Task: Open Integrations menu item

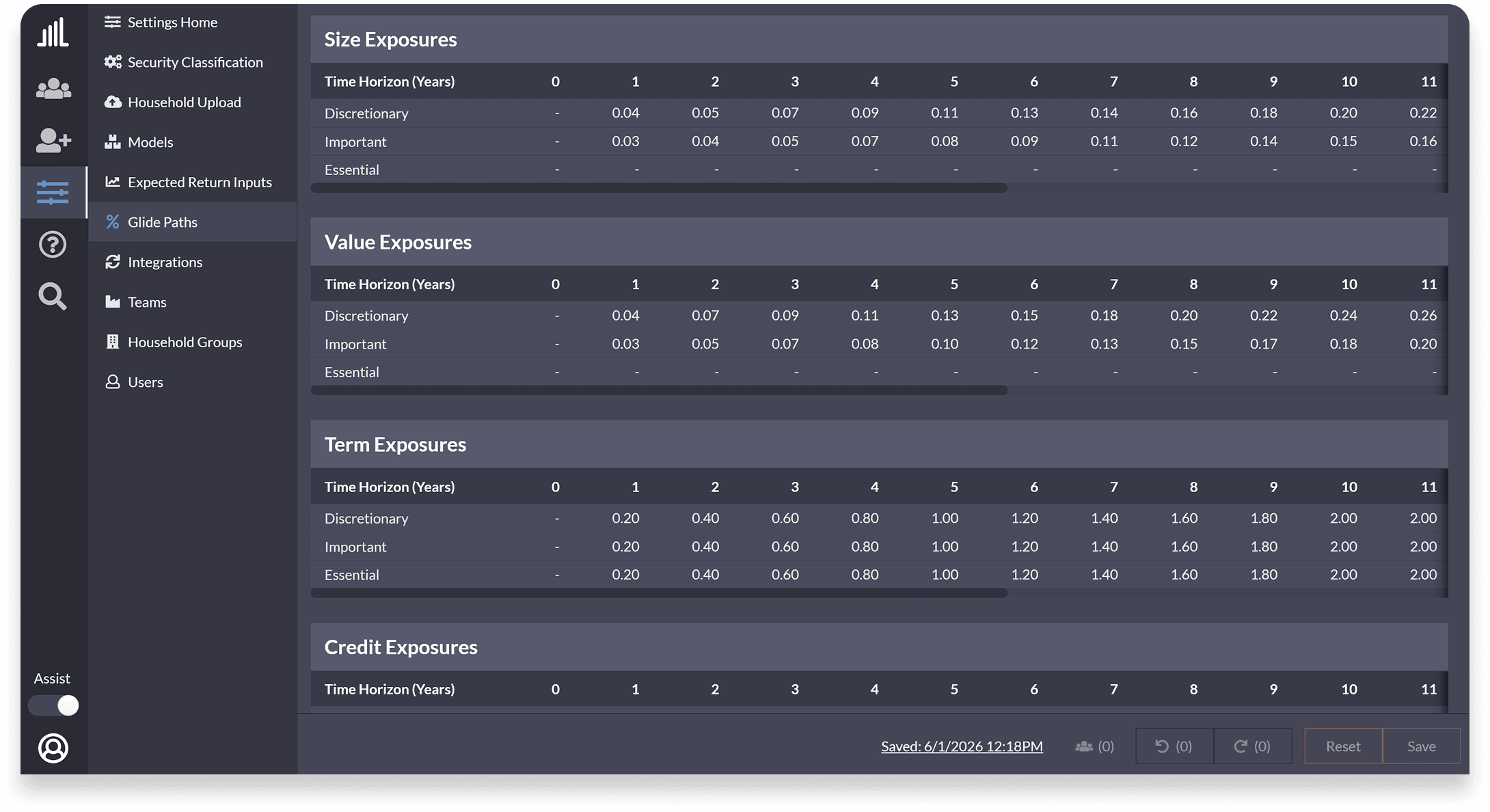Action: [x=193, y=262]
